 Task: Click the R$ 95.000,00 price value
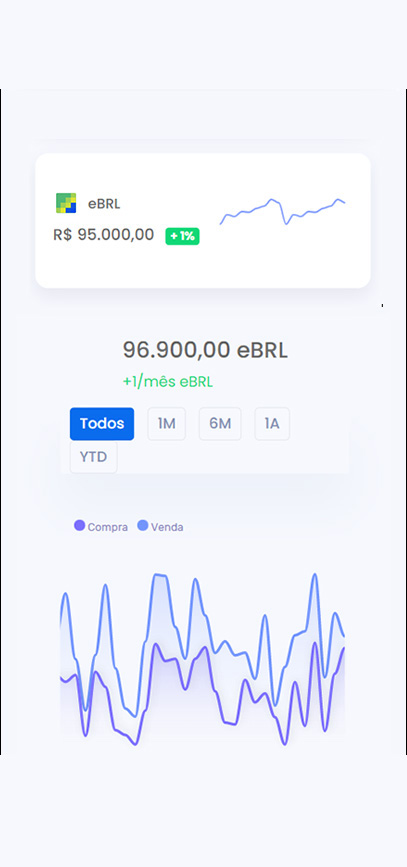coord(103,234)
